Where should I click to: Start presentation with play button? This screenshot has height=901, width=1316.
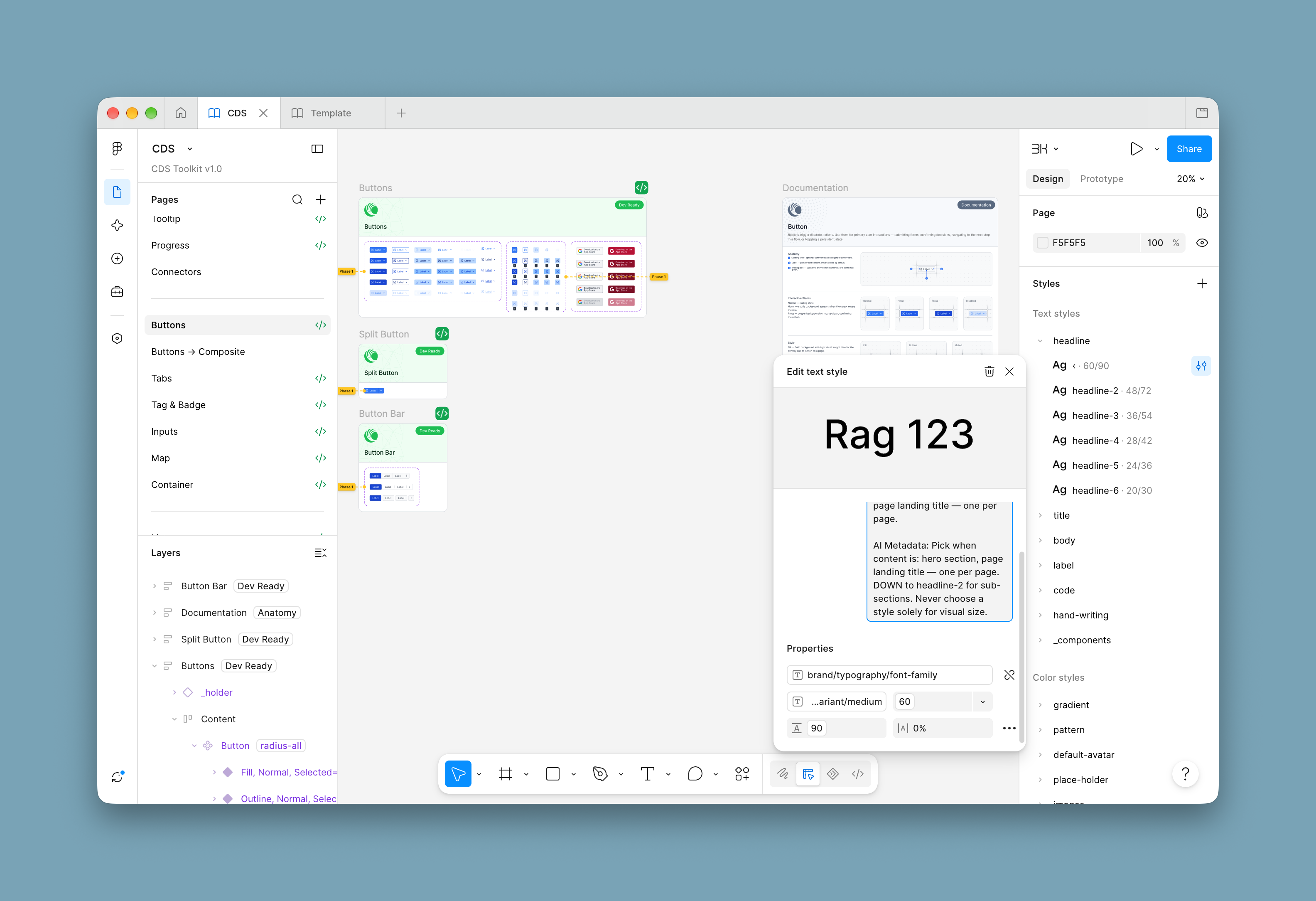pyautogui.click(x=1136, y=149)
